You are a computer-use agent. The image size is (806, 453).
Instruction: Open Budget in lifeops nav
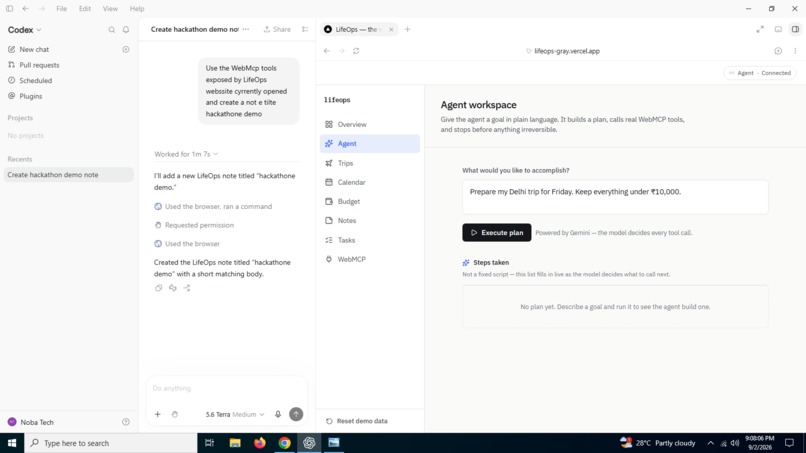[370, 202]
